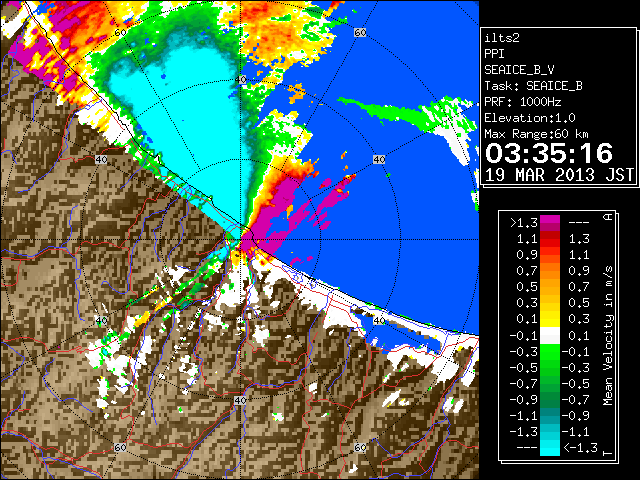Click the 60 km ring label to the southeast
This screenshot has height=480, width=640.
360,447
